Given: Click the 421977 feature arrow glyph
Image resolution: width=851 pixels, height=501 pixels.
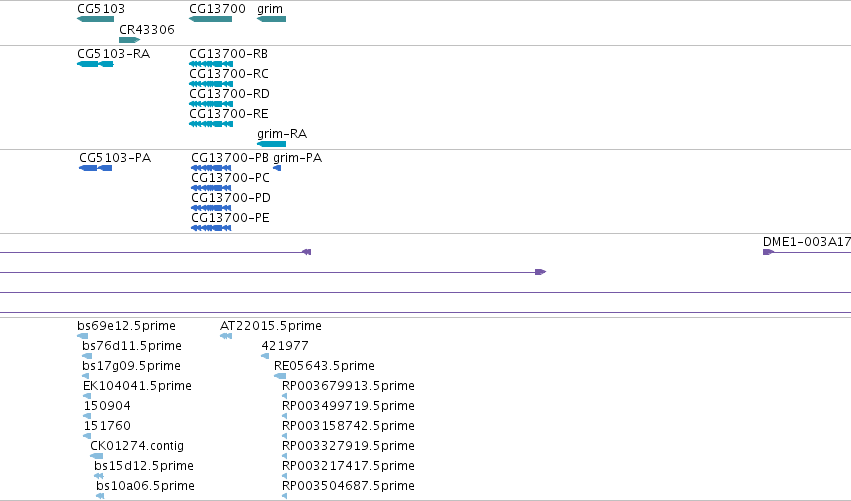Looking at the screenshot, I should (265, 356).
